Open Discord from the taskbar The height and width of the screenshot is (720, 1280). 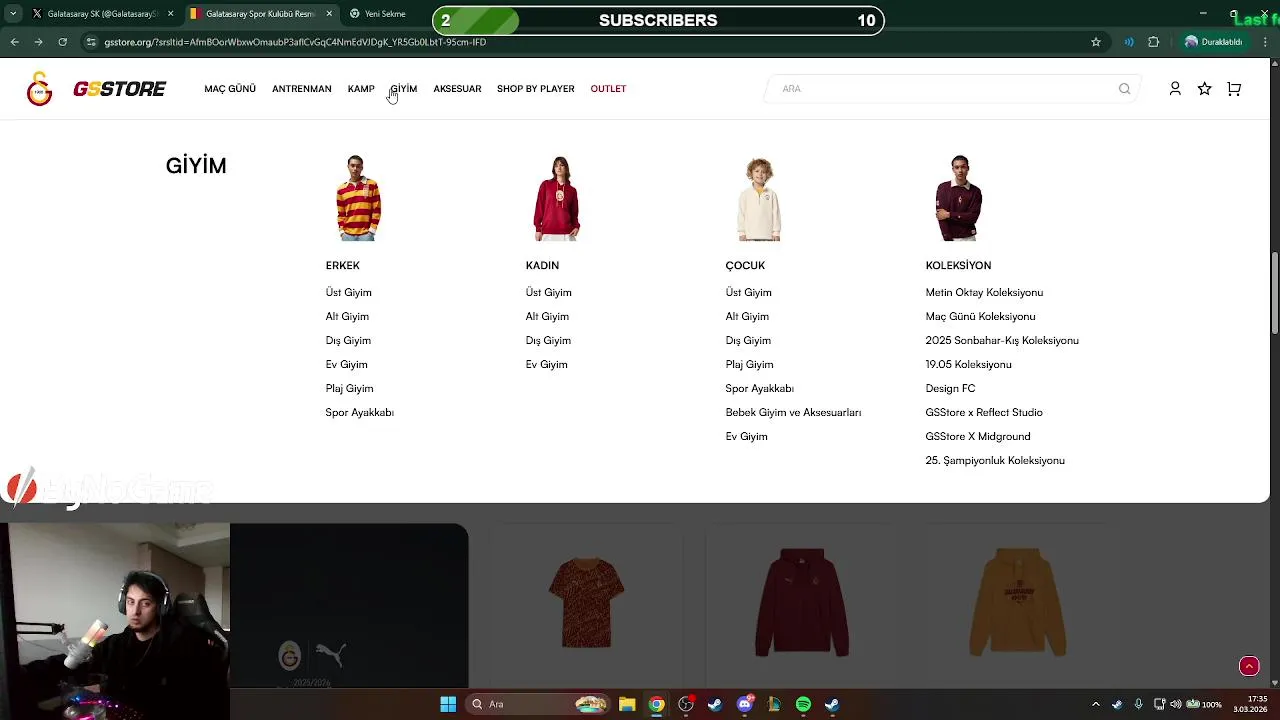tap(744, 704)
